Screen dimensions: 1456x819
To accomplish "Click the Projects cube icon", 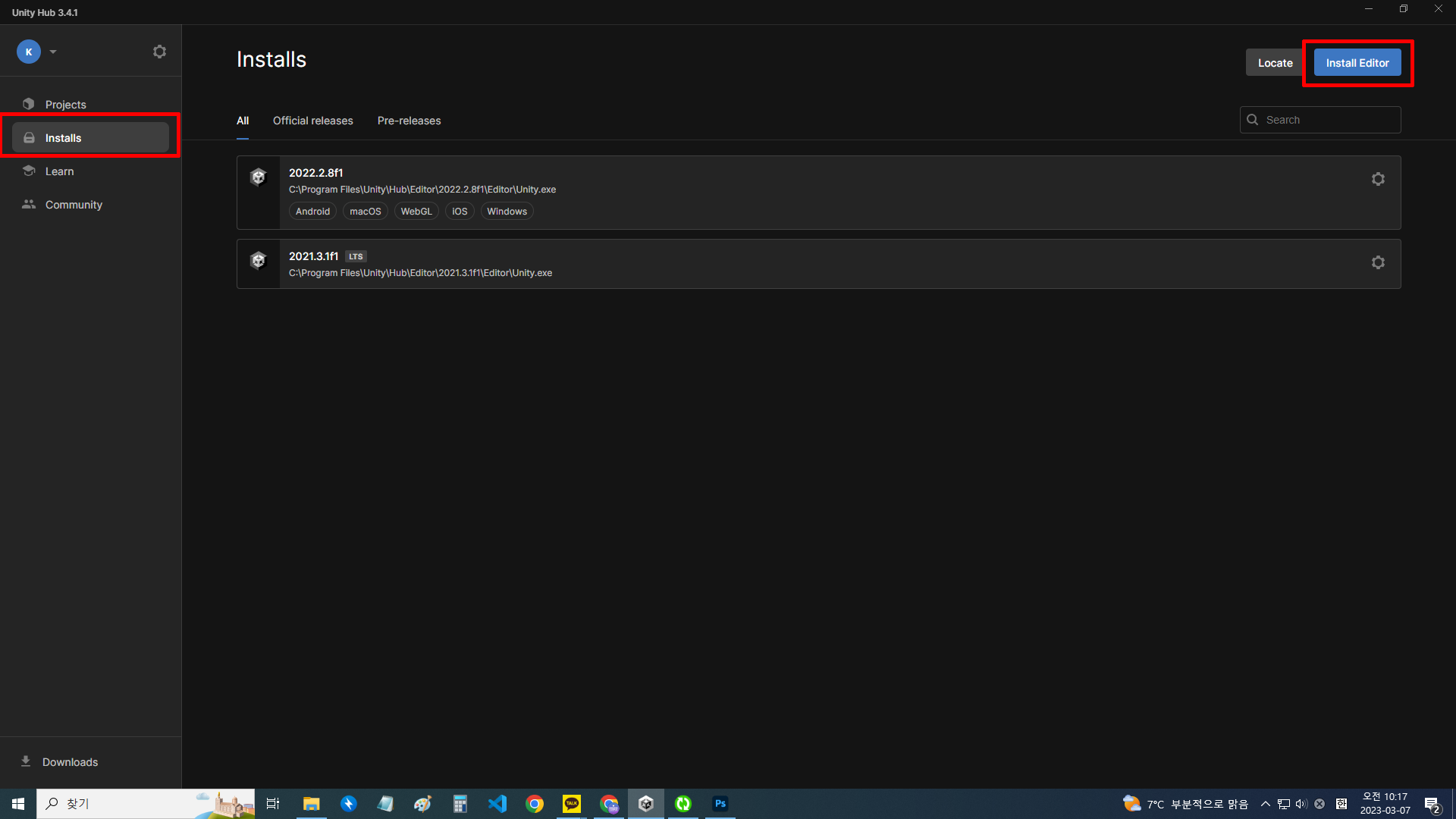I will click(29, 104).
